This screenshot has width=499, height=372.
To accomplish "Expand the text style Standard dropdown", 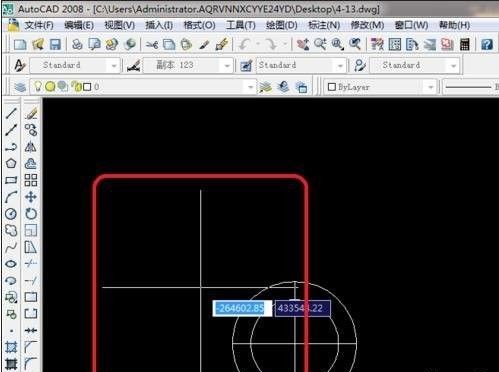I will click(114, 65).
